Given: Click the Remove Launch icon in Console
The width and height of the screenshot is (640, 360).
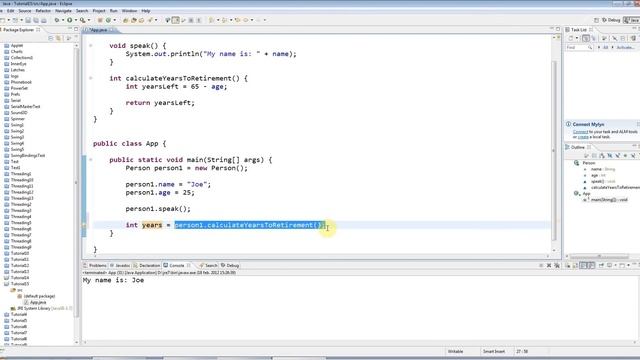Looking at the screenshot, I should point(549,265).
